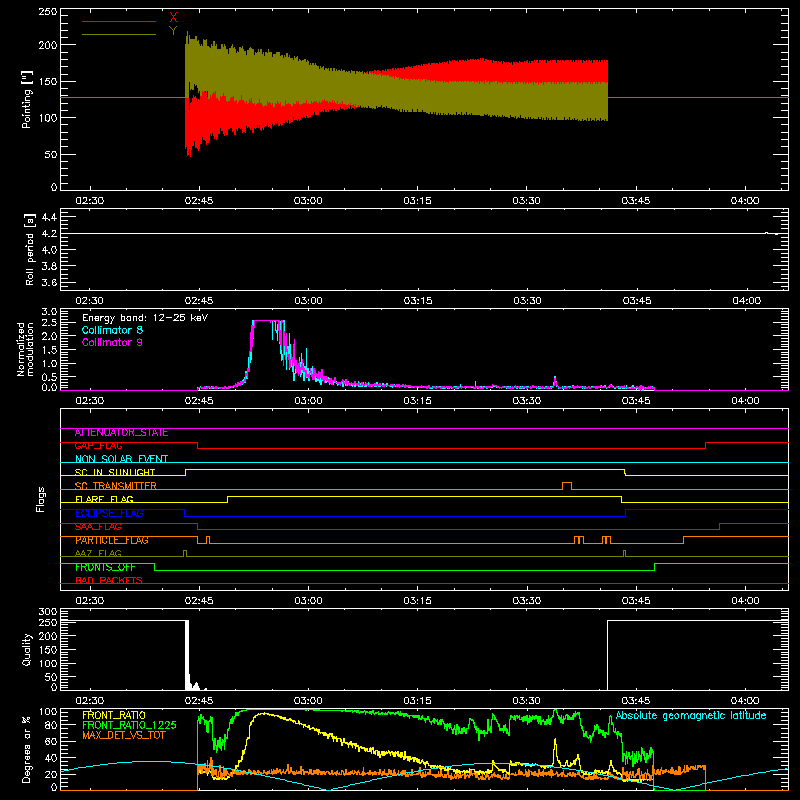The width and height of the screenshot is (800, 800).
Task: Select the 'Energy band: 12-25 keV' annotation
Action: coord(145,318)
